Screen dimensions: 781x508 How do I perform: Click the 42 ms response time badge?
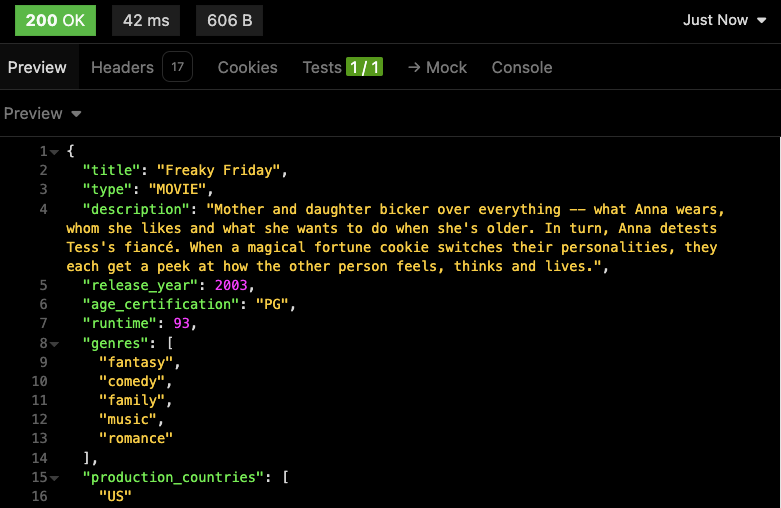(x=146, y=20)
